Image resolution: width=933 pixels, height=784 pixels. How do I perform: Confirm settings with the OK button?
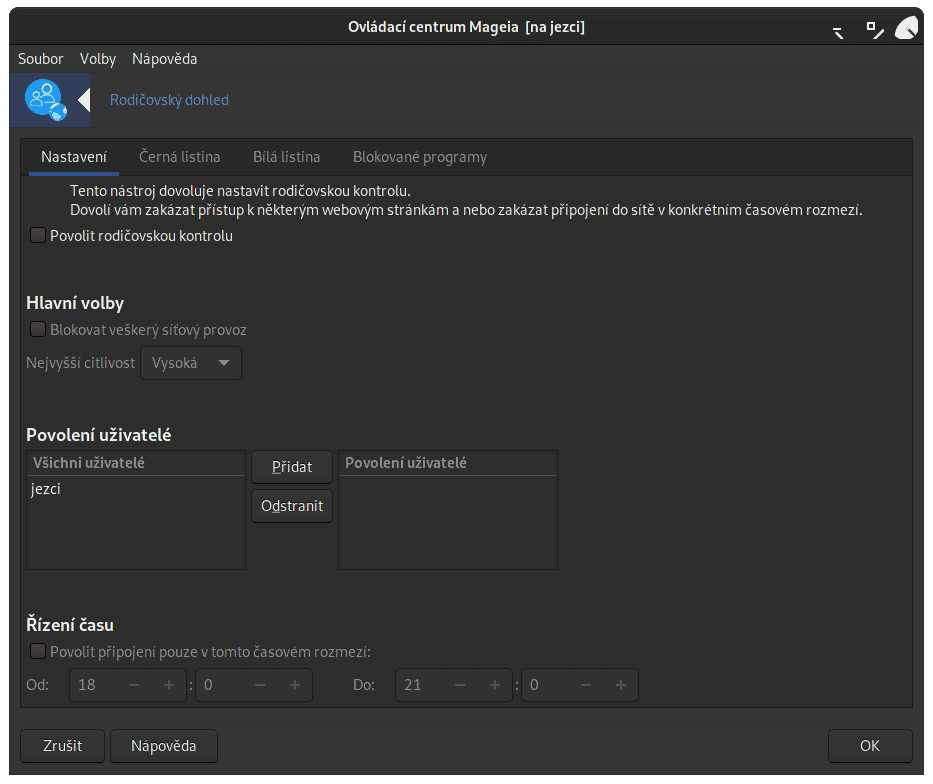pyautogui.click(x=869, y=746)
